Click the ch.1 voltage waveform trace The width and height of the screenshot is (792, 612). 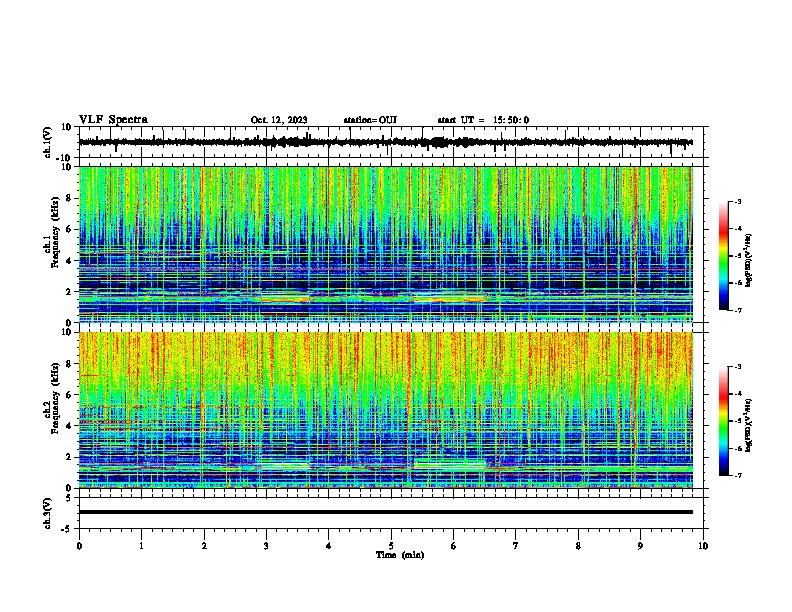(385, 142)
